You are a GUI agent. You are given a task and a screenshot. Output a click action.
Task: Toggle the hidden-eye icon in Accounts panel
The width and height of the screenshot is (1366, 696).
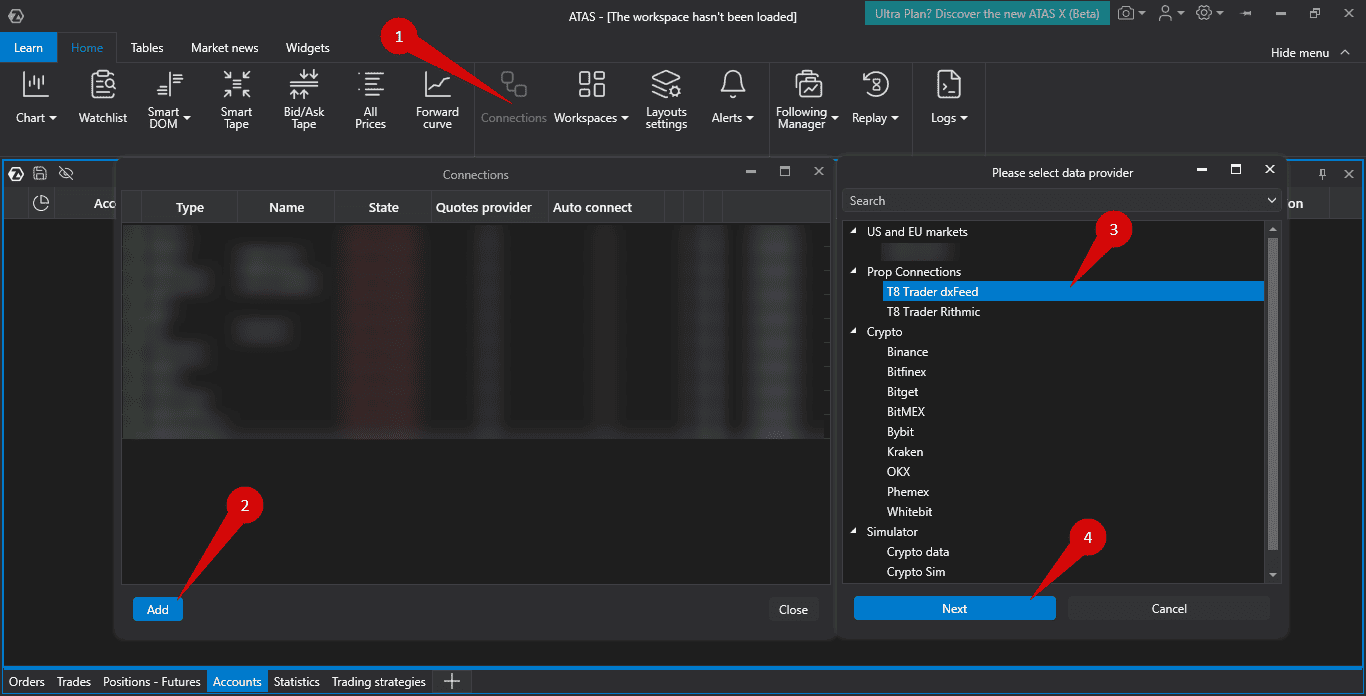click(x=66, y=173)
